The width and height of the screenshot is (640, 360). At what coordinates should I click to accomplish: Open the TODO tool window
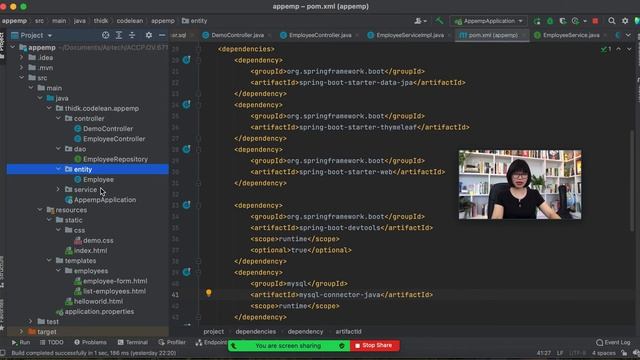coord(51,342)
